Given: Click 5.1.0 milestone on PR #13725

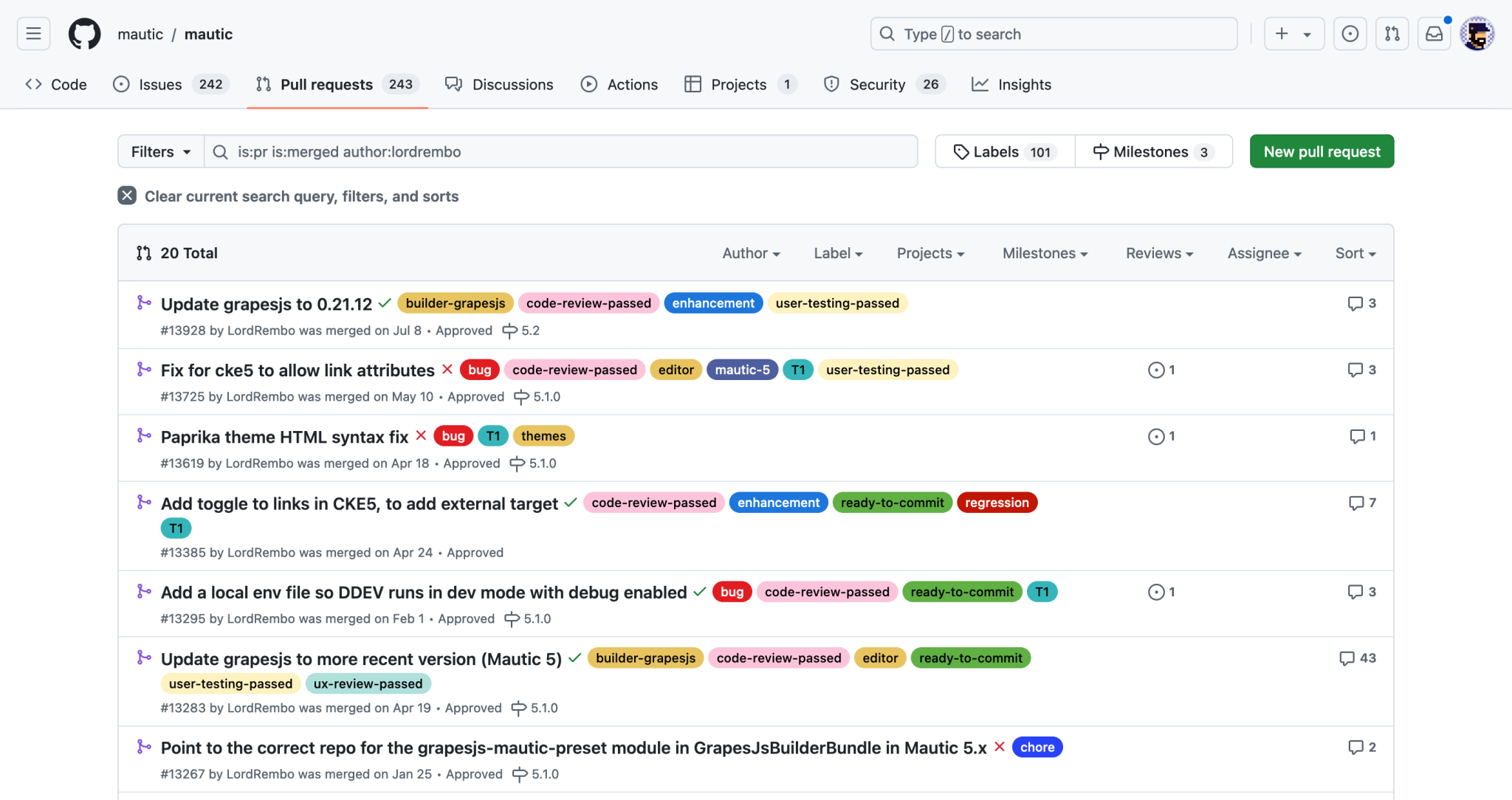Looking at the screenshot, I should pos(537,397).
